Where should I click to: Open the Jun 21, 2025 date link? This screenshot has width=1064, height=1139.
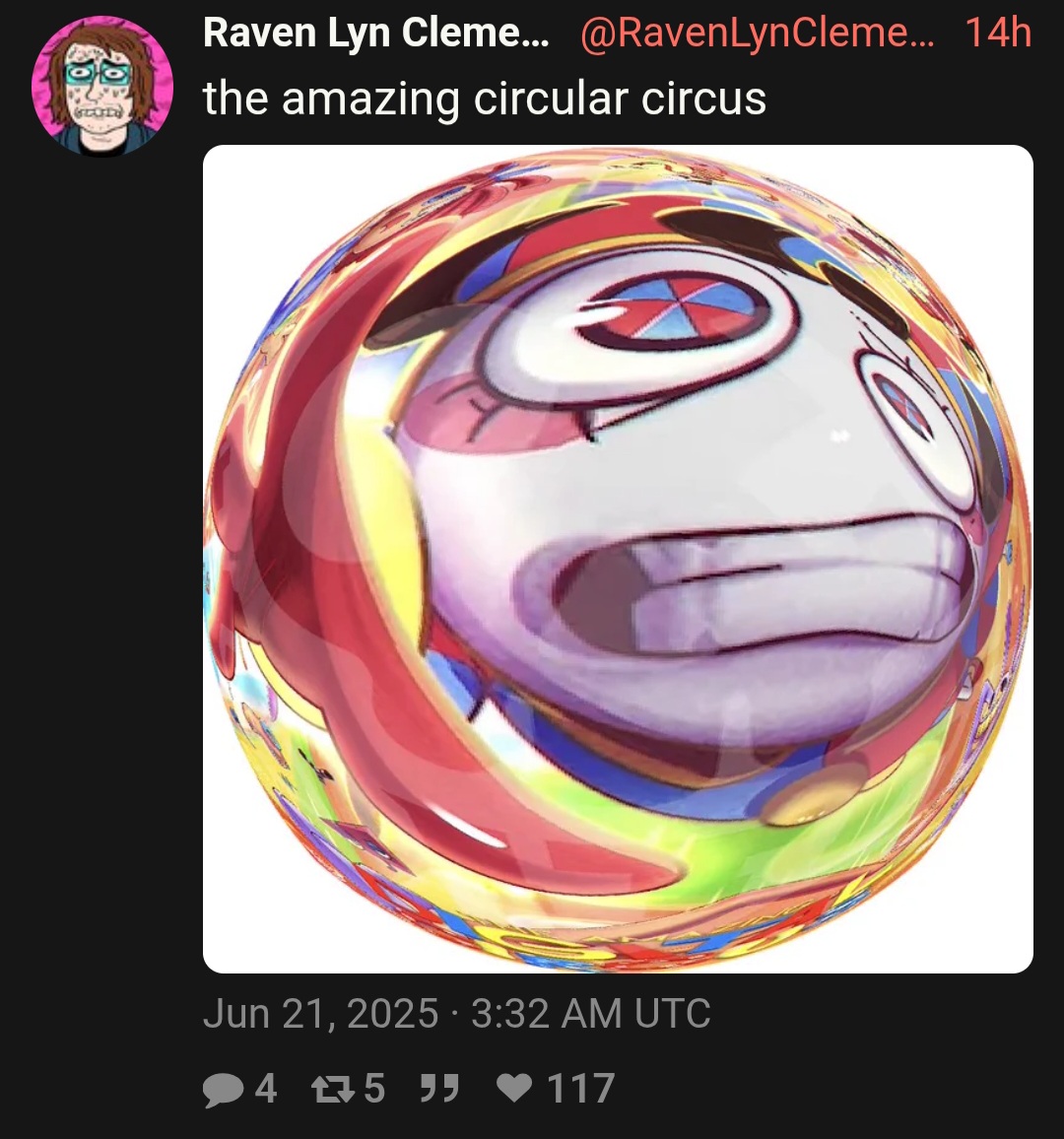pos(320,1013)
